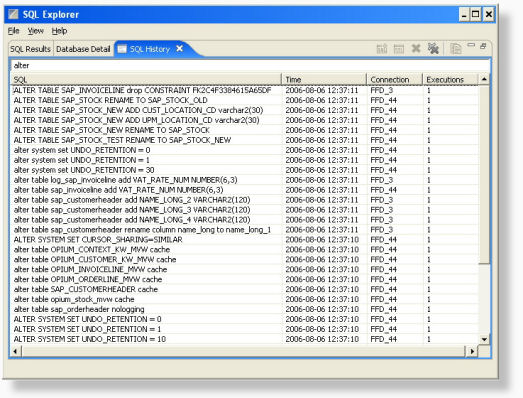Click the SQL Explorer title bar icon
This screenshot has width=523, height=398.
tap(13, 14)
